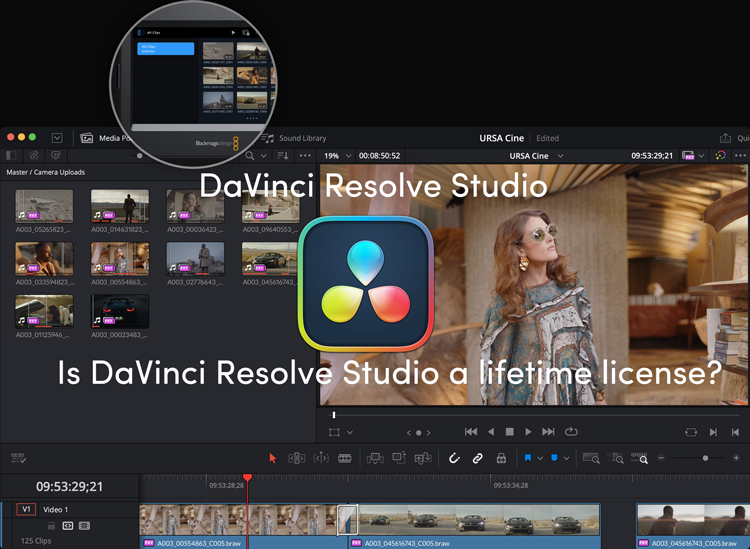
Task: Click the V1 track destination button
Action: click(26, 509)
